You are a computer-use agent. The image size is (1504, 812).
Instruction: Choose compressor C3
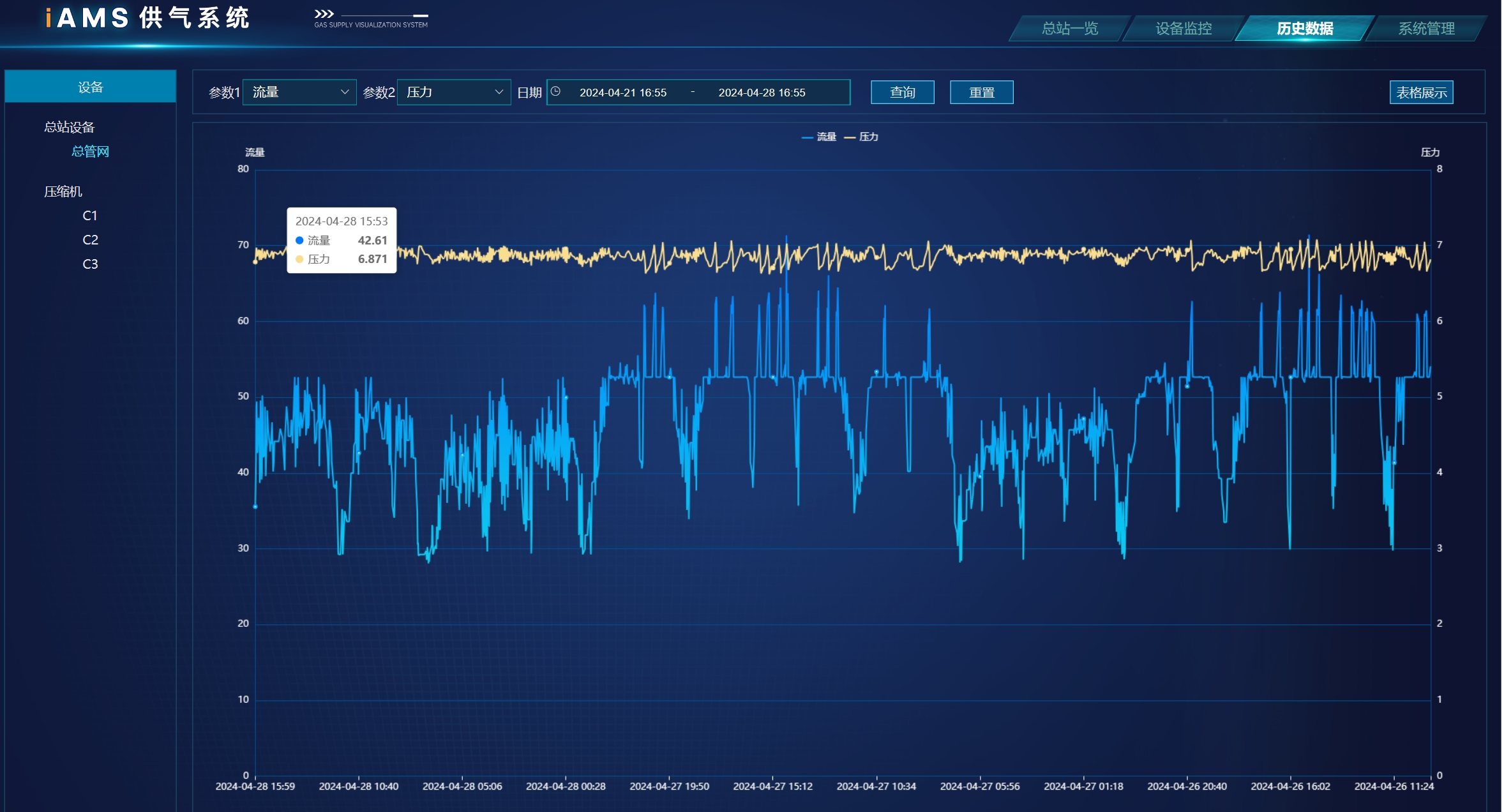point(90,264)
